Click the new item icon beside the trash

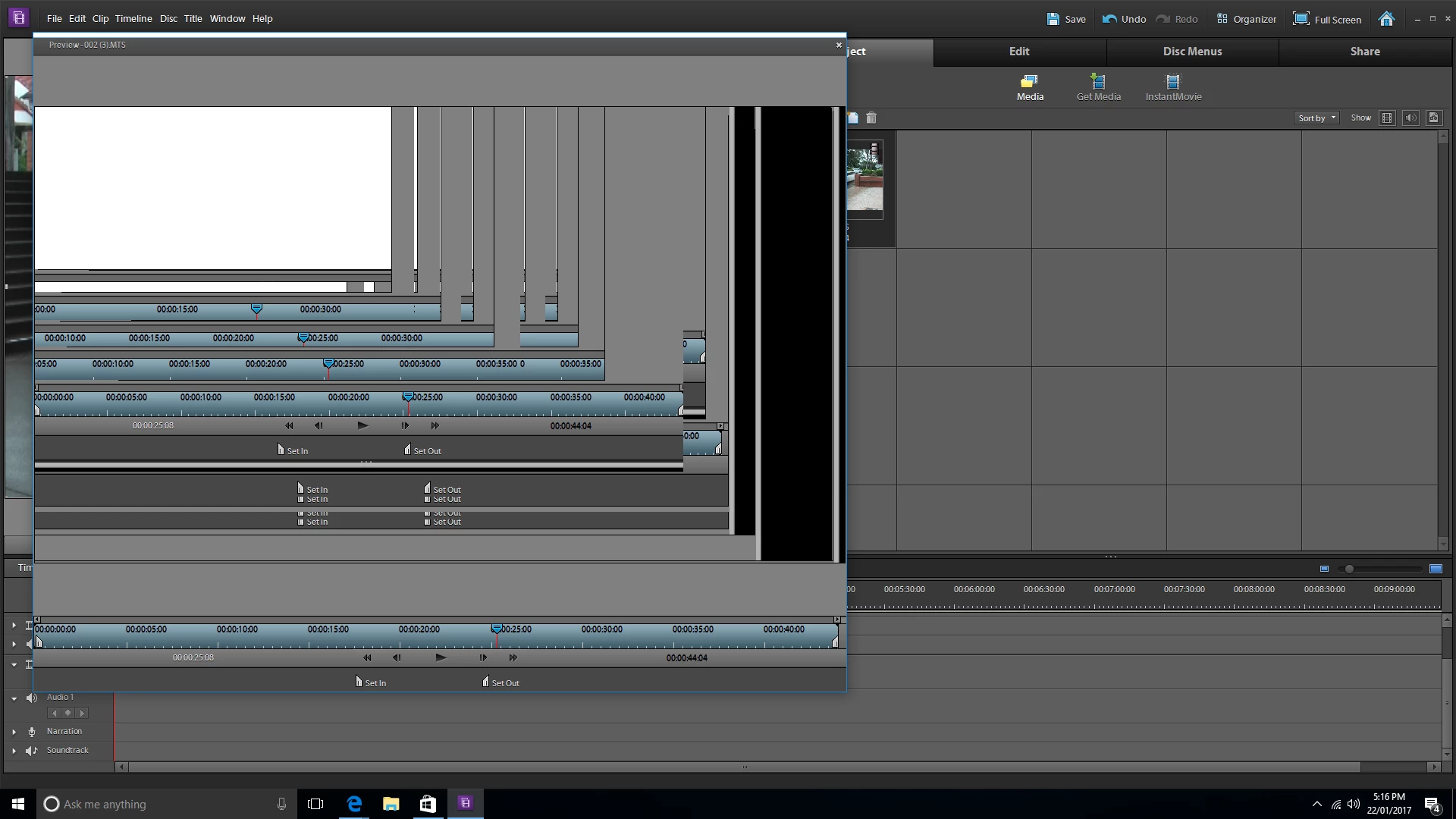coord(853,118)
